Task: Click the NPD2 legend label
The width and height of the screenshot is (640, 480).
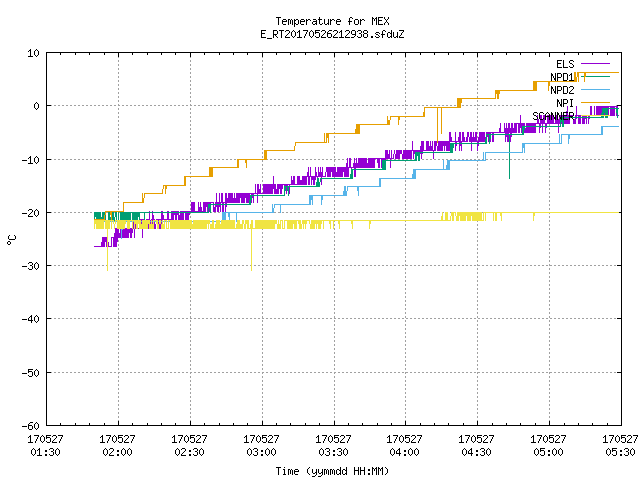Action: 562,90
